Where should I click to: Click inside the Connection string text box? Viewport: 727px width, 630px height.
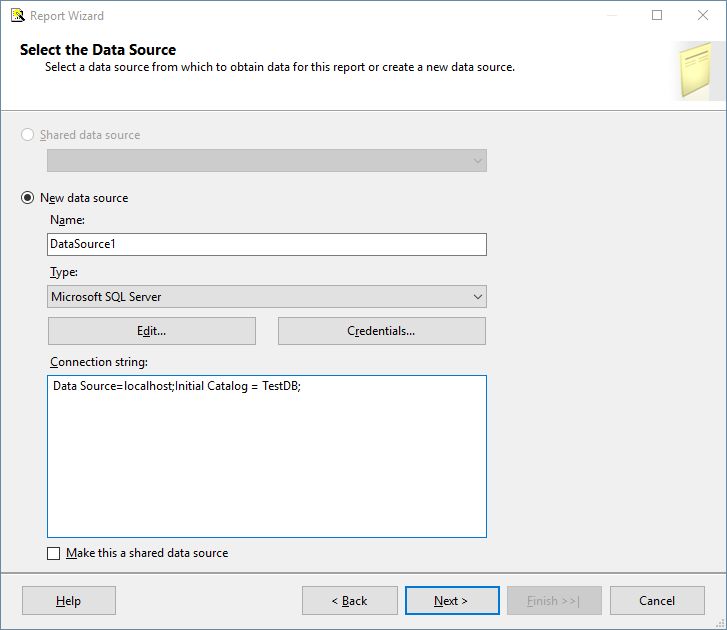pos(266,460)
